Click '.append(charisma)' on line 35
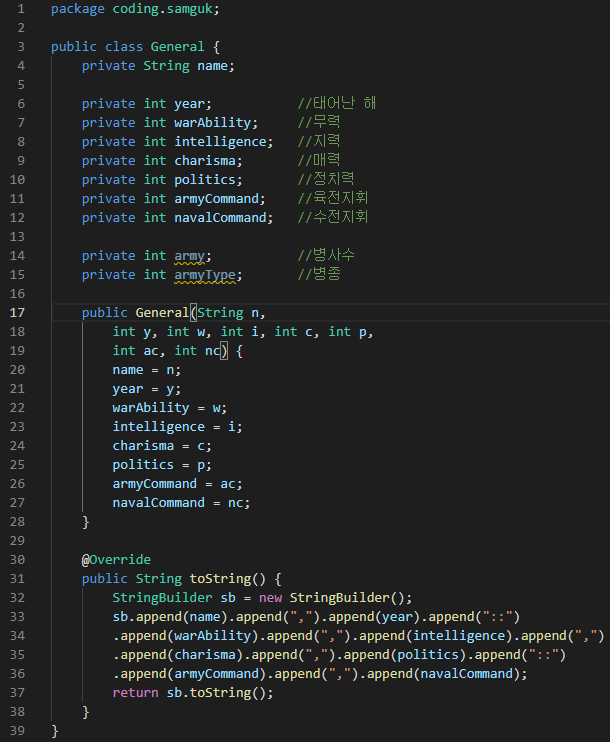Viewport: 610px width, 742px height. [178, 655]
